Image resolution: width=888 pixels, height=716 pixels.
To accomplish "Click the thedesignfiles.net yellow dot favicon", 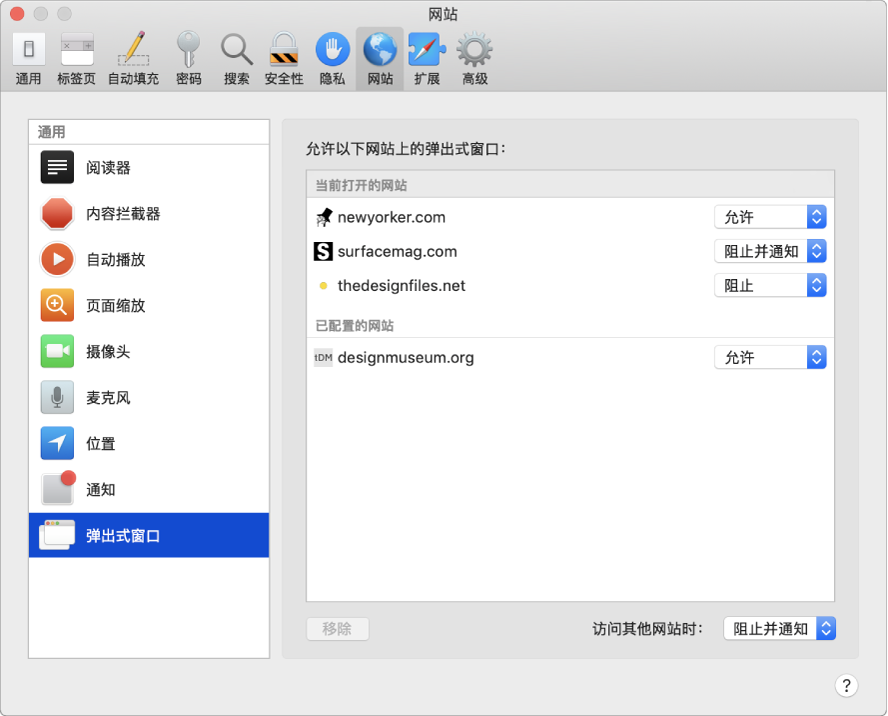I will coord(323,285).
